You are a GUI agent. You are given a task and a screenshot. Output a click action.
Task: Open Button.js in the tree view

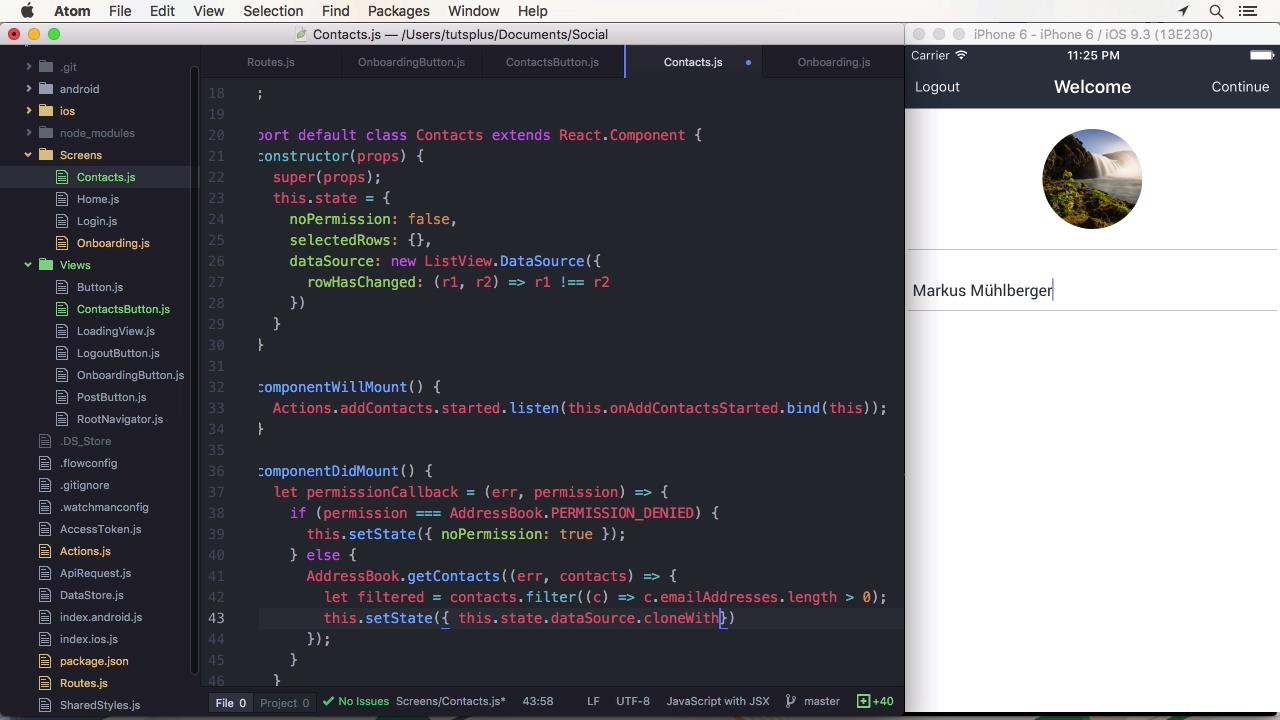tap(100, 287)
